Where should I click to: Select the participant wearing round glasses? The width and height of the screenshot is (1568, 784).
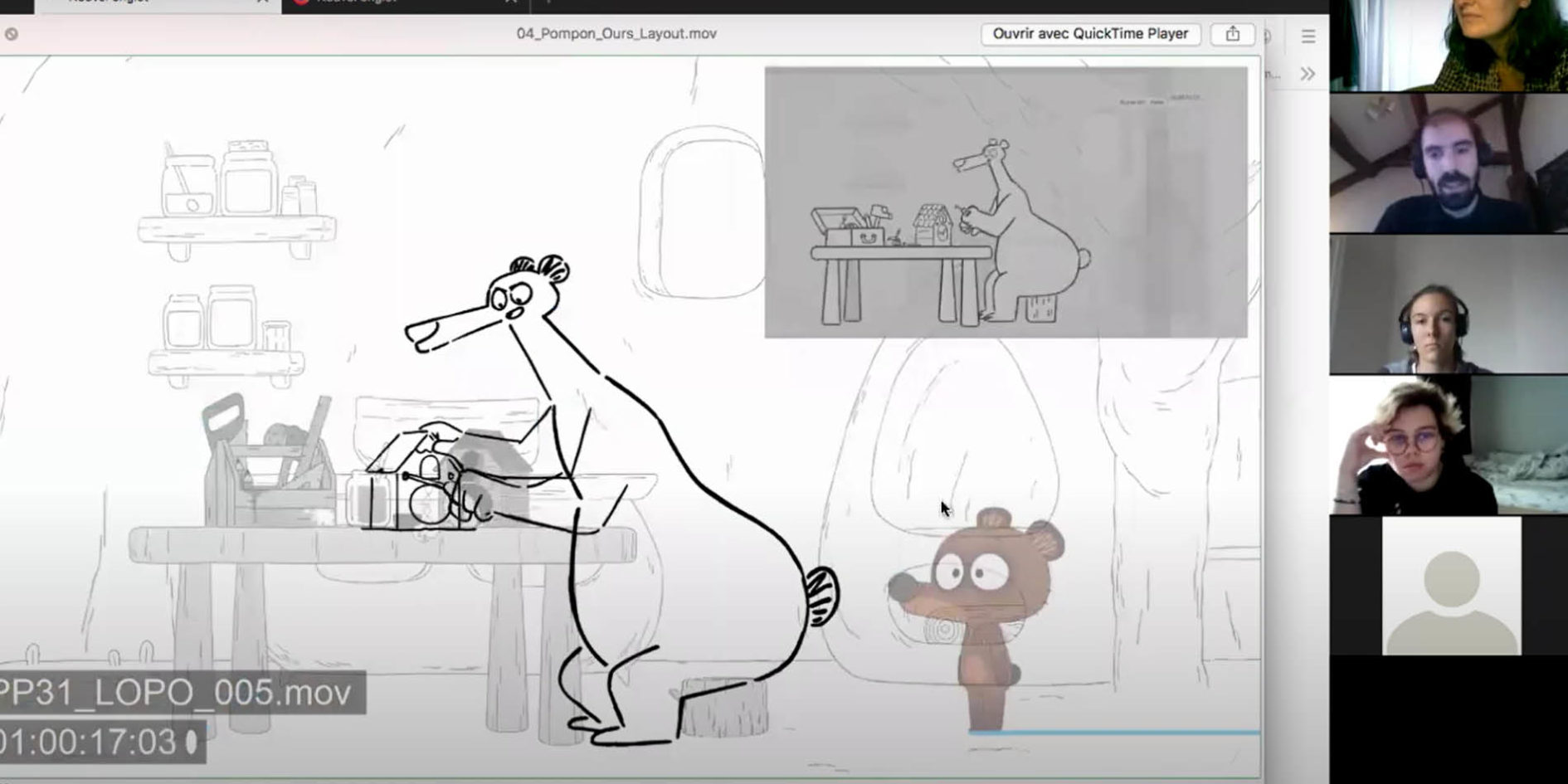[1449, 446]
